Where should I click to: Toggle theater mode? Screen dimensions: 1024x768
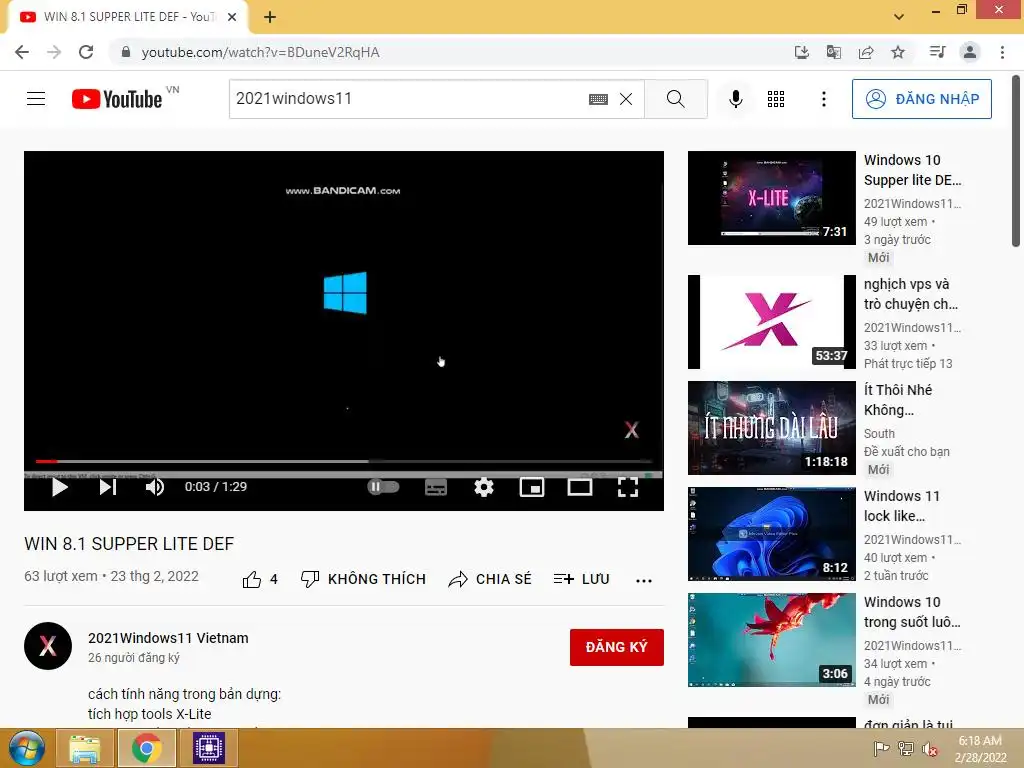tap(579, 487)
